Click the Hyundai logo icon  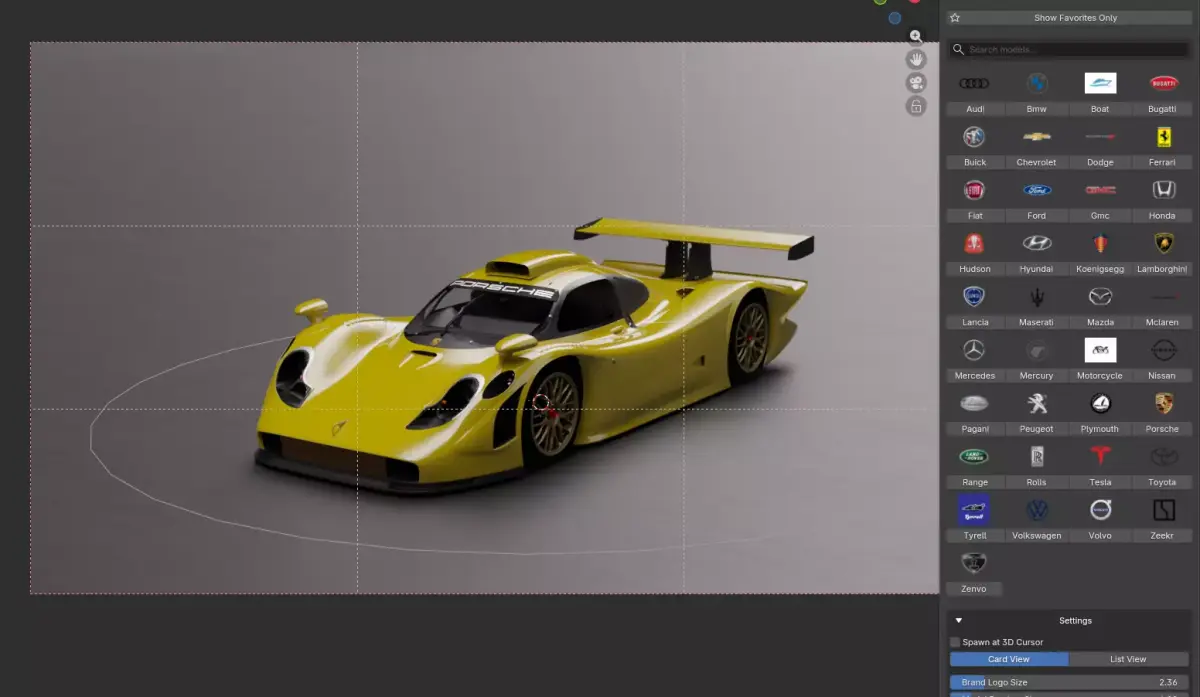(x=1037, y=243)
